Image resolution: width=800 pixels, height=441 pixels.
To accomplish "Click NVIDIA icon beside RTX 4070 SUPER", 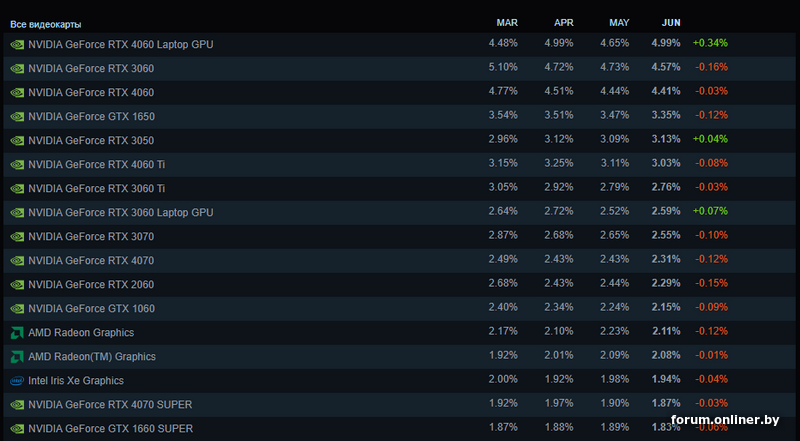I will 17,405.
